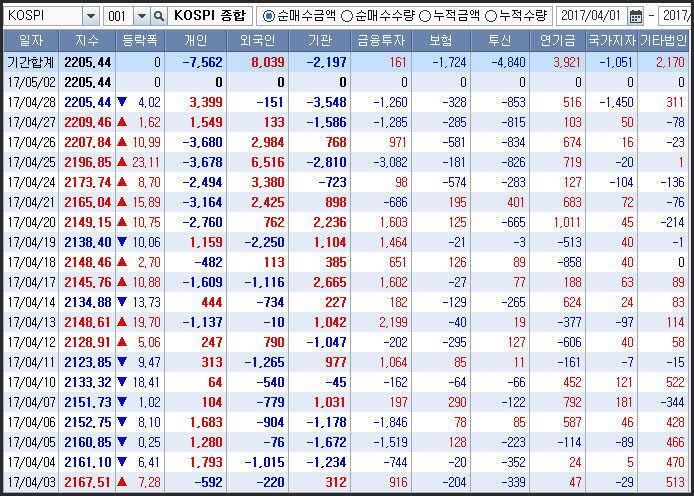
Task: Click 기타법인 value 522 on 17/04/10
Action: 675,382
